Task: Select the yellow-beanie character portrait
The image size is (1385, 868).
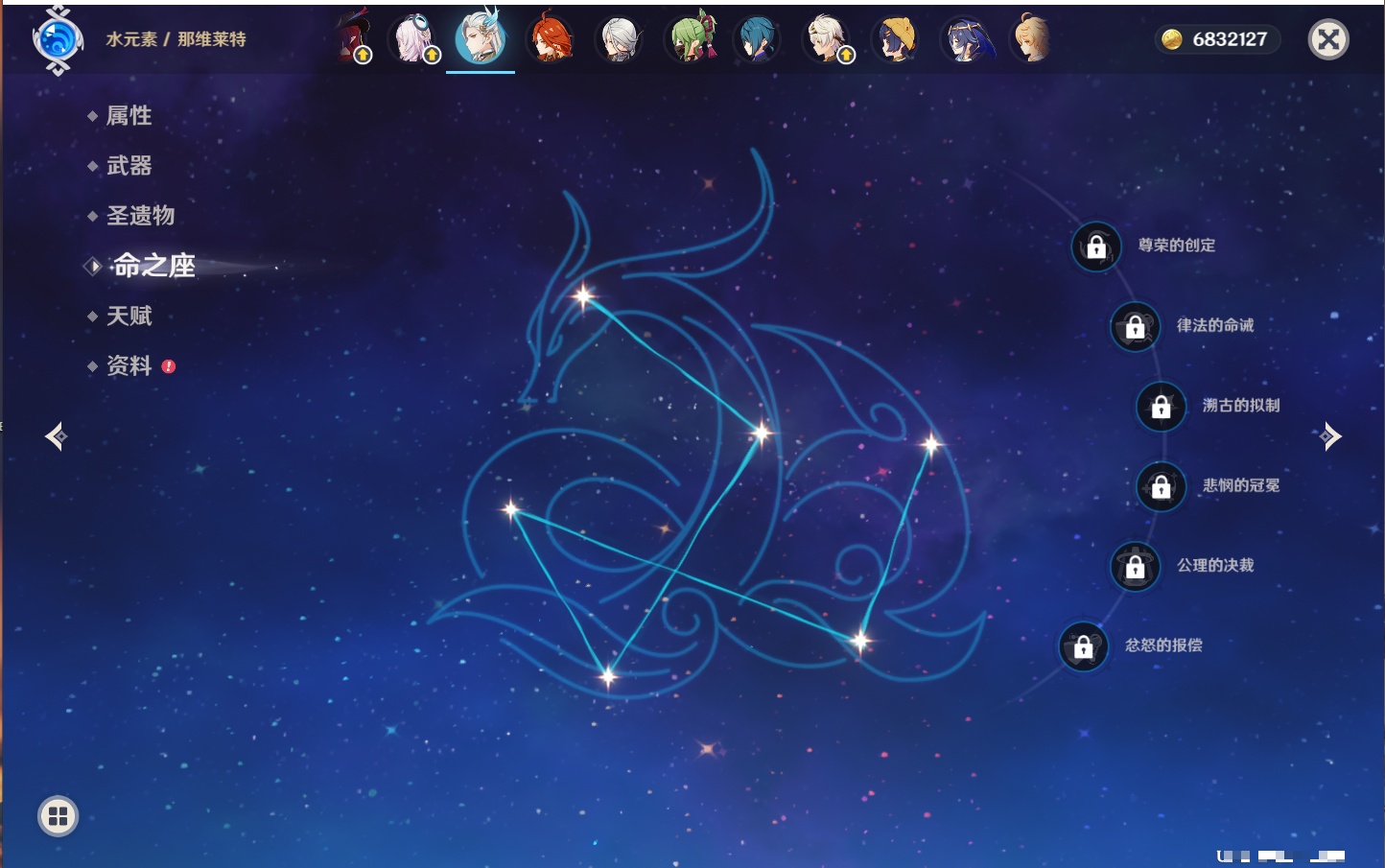Action: 895,39
